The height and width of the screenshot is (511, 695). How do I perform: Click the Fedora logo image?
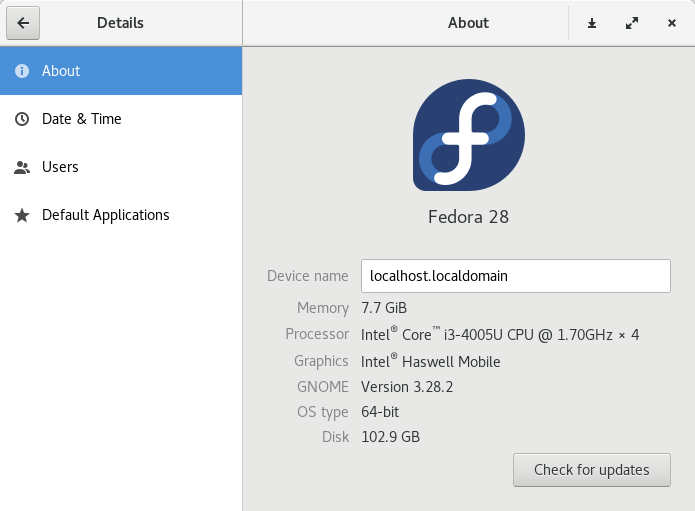coord(469,135)
